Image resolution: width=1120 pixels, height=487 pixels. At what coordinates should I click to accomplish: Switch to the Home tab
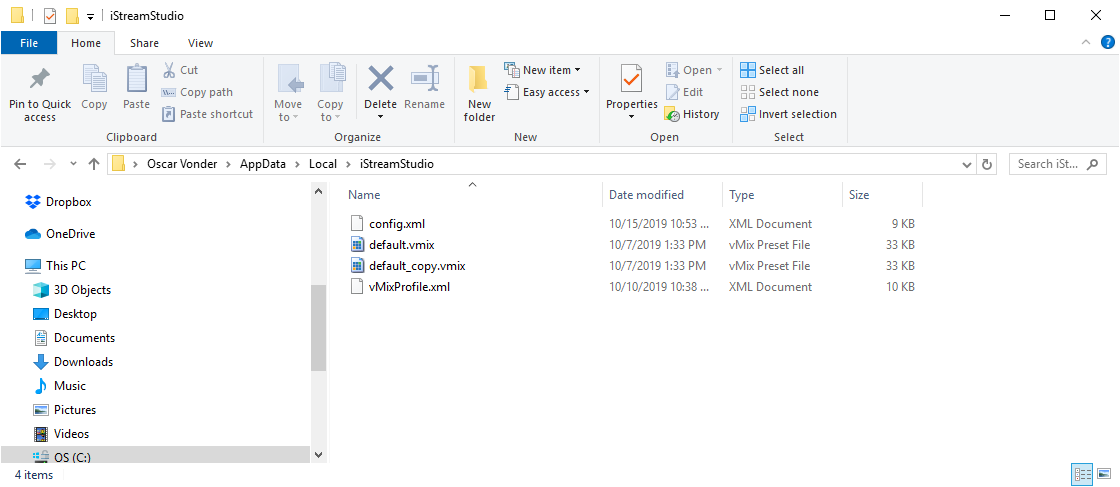[86, 43]
